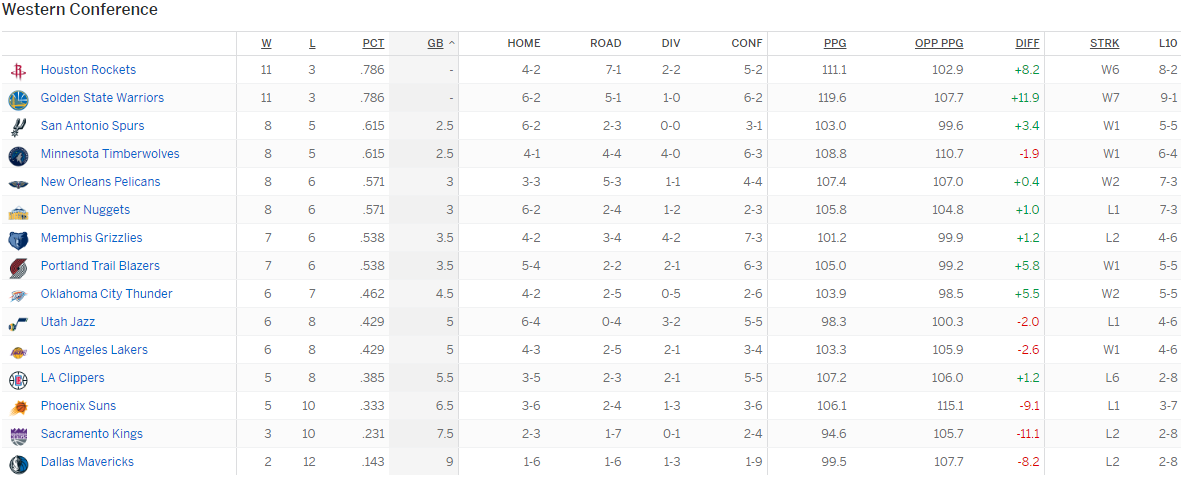Click the Dallas Mavericks logo icon

point(18,463)
